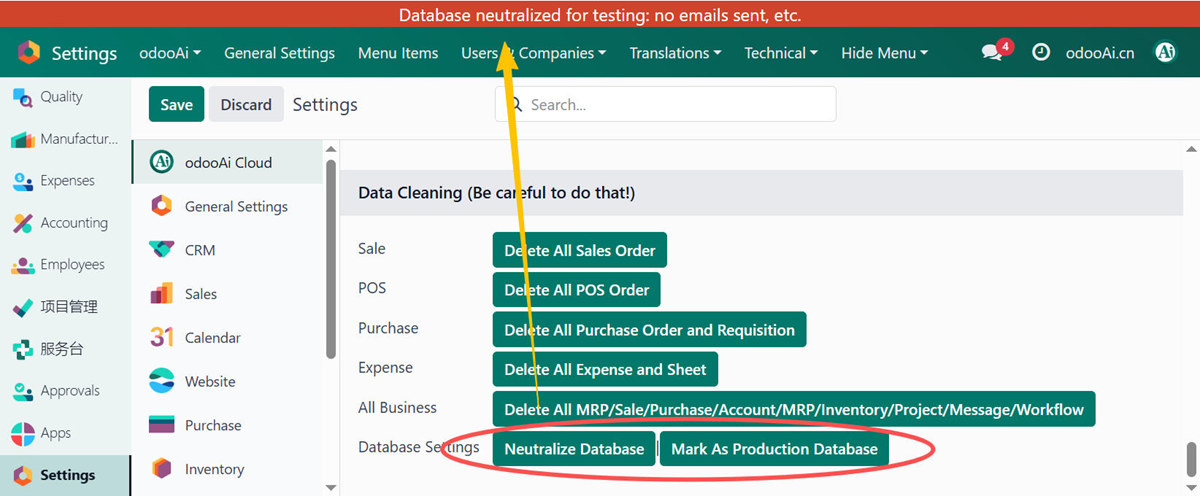1200x496 pixels.
Task: Focus the Search input field
Action: click(666, 104)
